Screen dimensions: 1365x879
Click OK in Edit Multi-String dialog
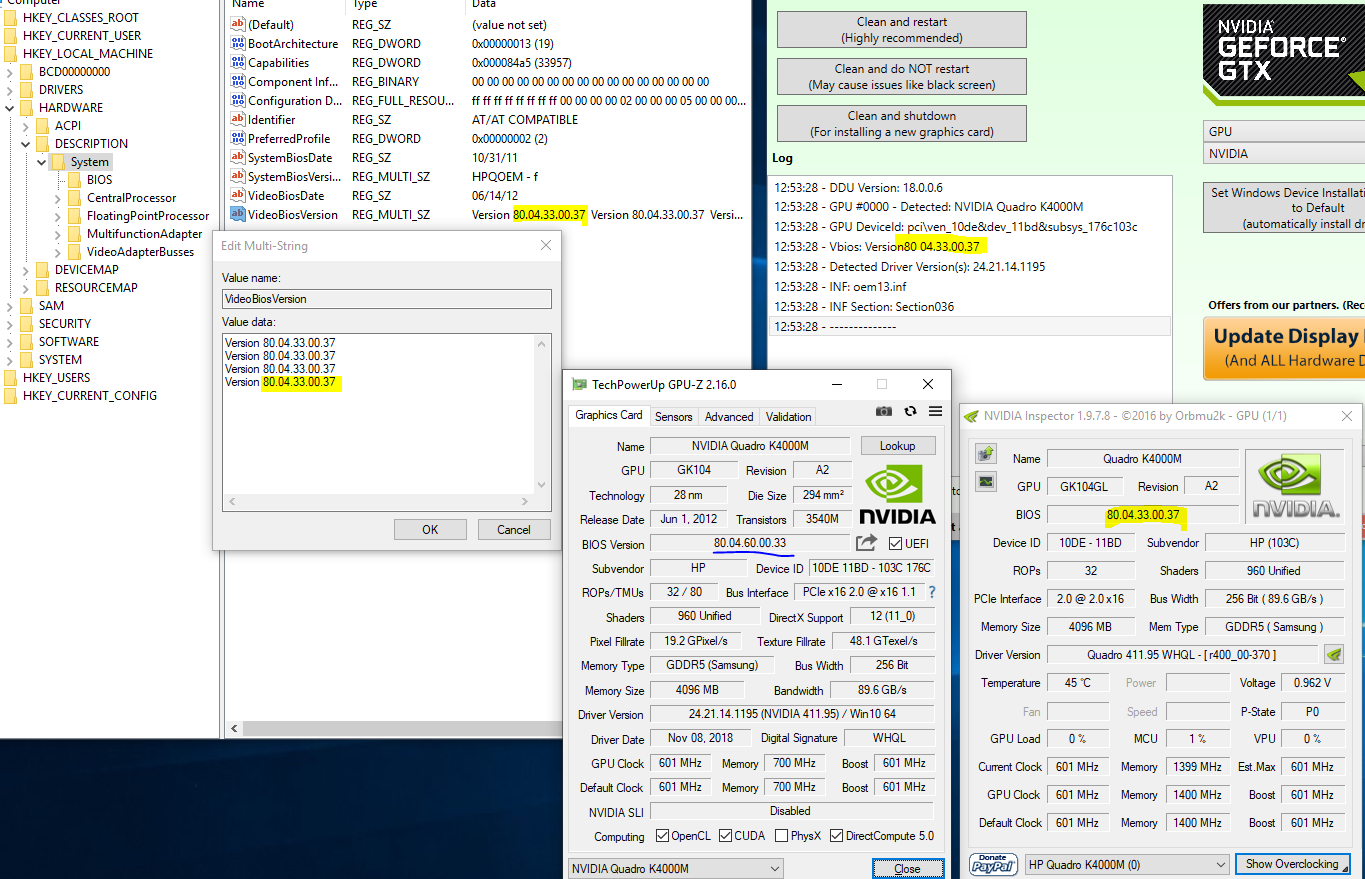(x=430, y=529)
